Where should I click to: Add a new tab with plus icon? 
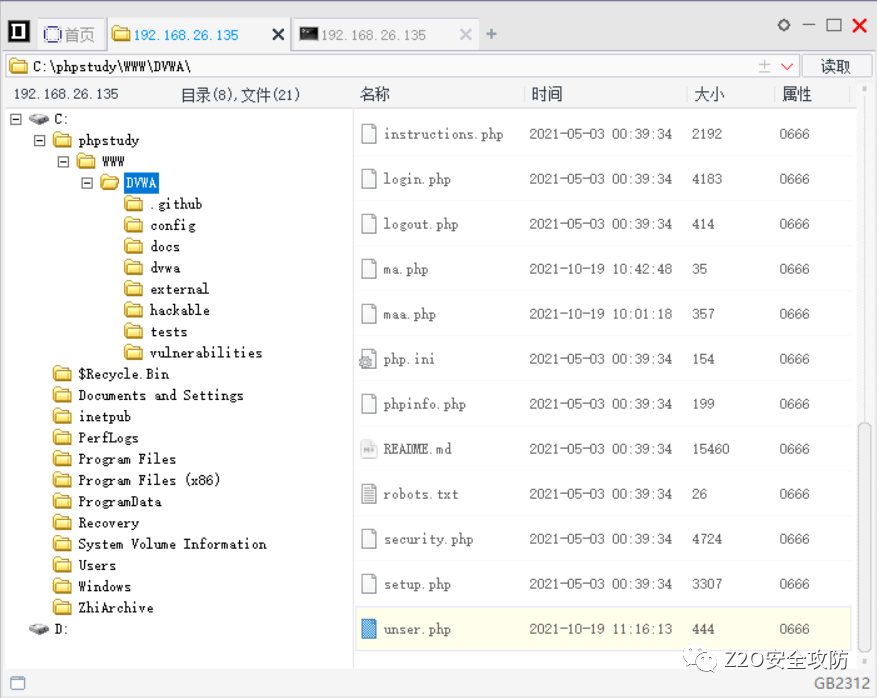492,34
